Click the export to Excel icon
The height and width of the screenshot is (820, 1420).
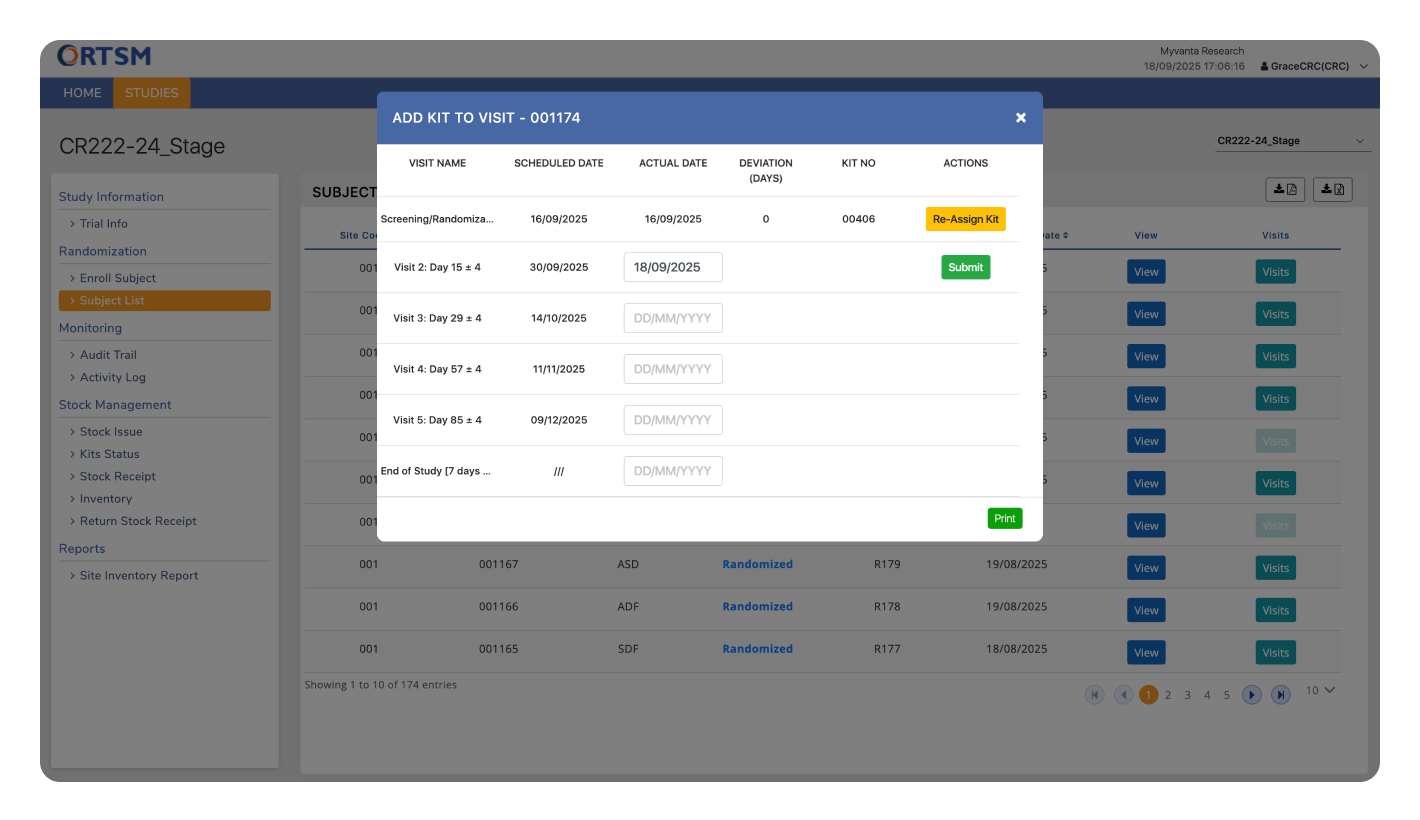(1332, 189)
